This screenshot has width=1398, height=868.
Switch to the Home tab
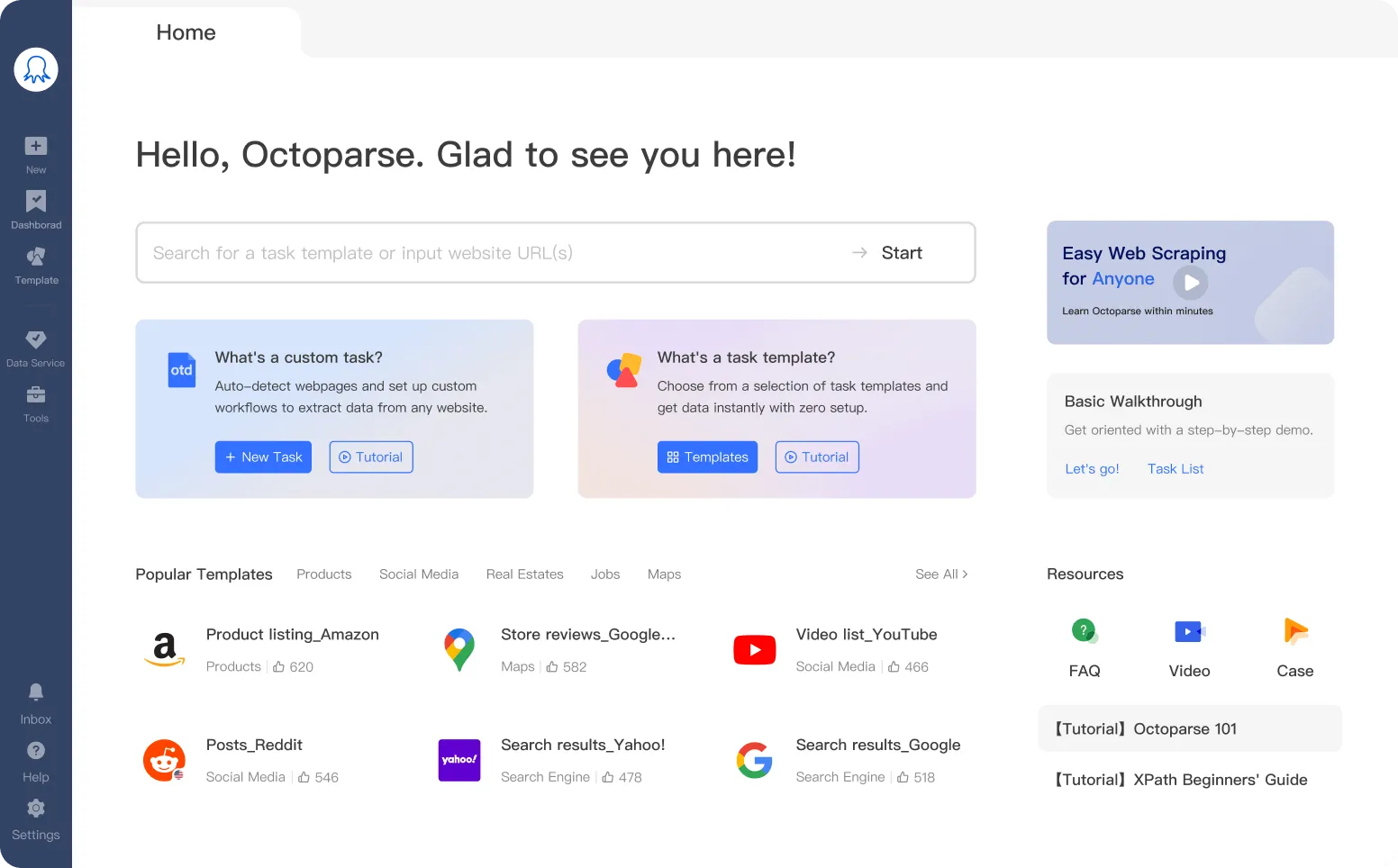coord(186,32)
